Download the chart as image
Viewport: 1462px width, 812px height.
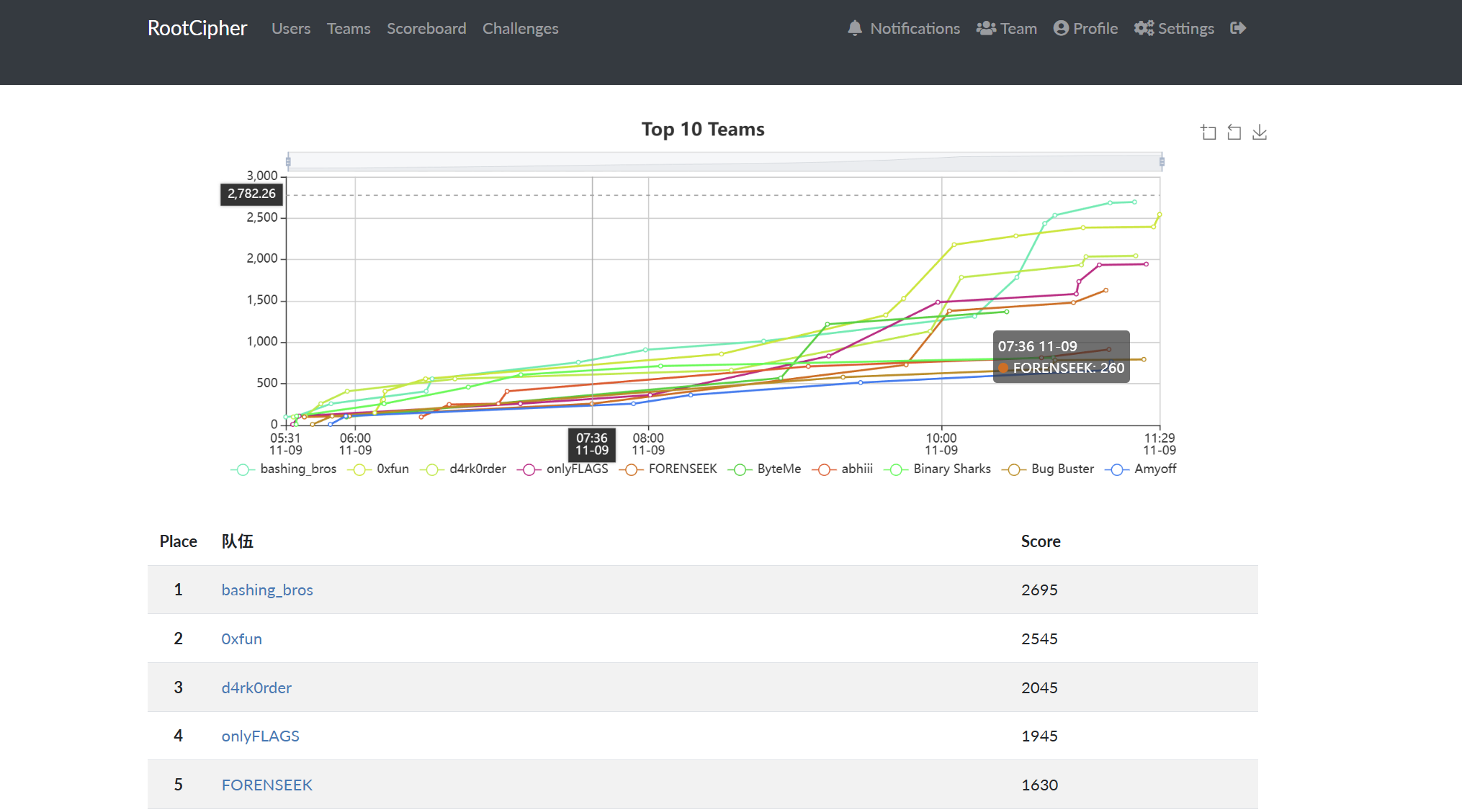tap(1259, 132)
